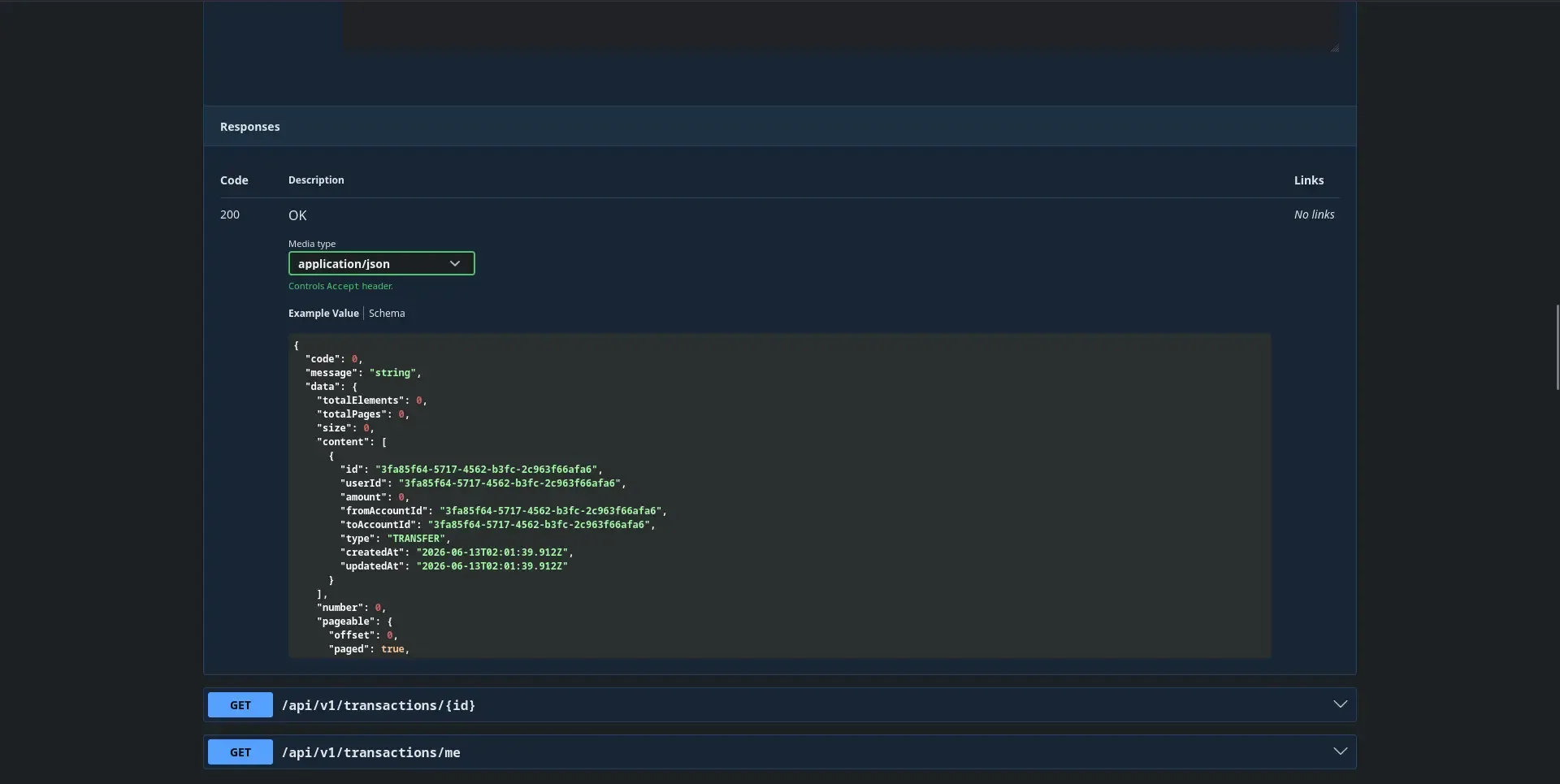Click the OK response description
The height and width of the screenshot is (784, 1560).
click(x=297, y=215)
